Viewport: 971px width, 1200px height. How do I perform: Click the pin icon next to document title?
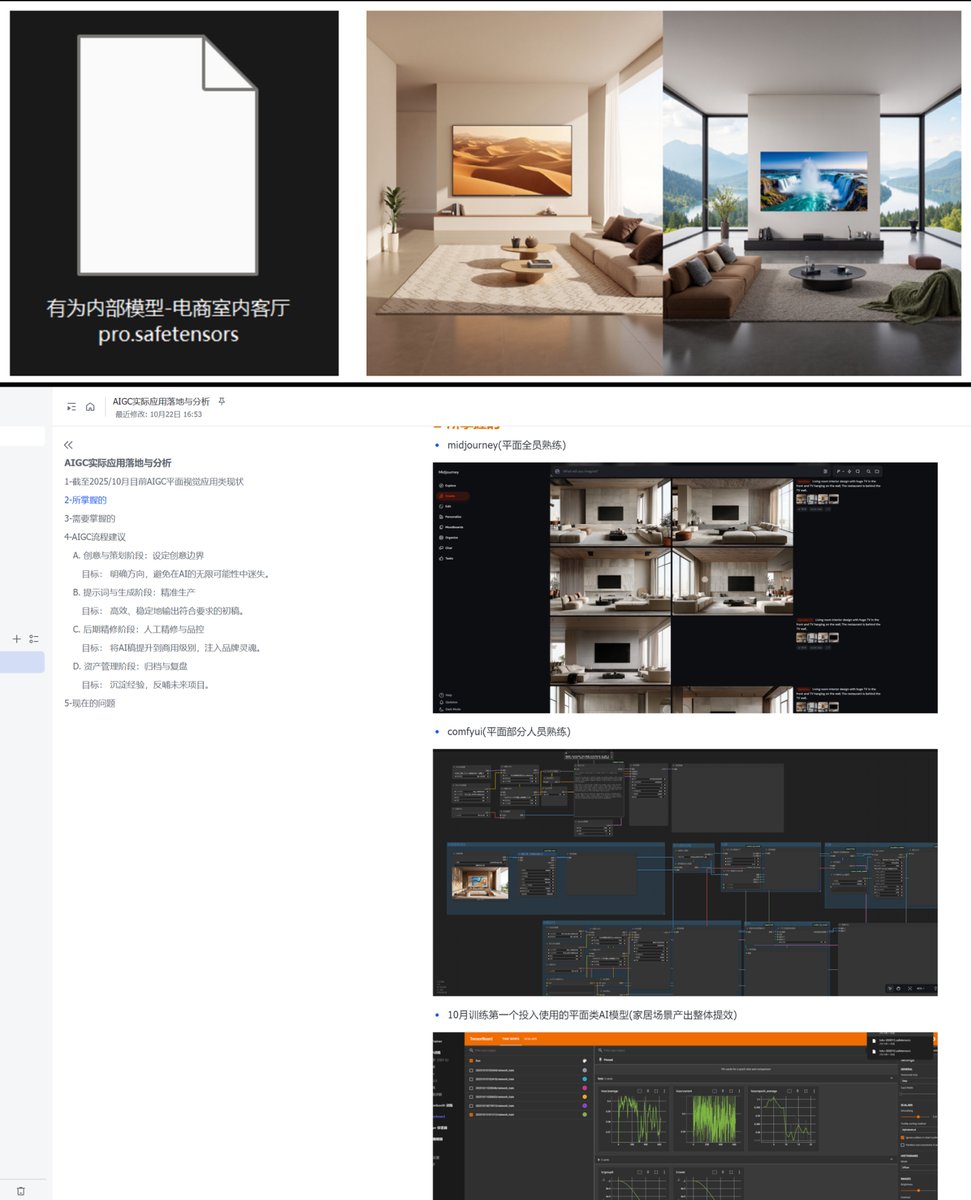click(222, 401)
